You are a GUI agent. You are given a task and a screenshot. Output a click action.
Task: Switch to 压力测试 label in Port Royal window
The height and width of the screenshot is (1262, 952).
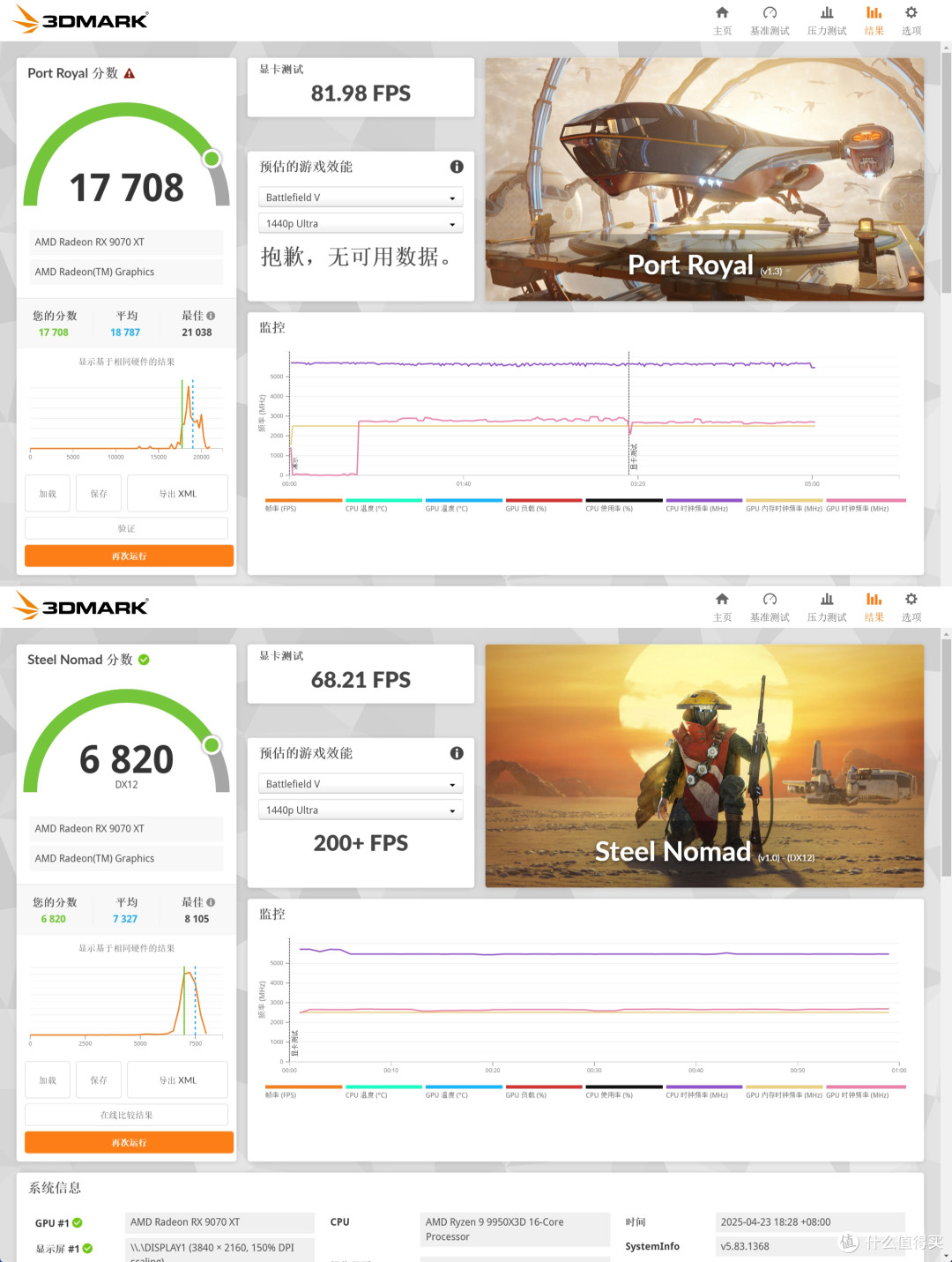[827, 31]
